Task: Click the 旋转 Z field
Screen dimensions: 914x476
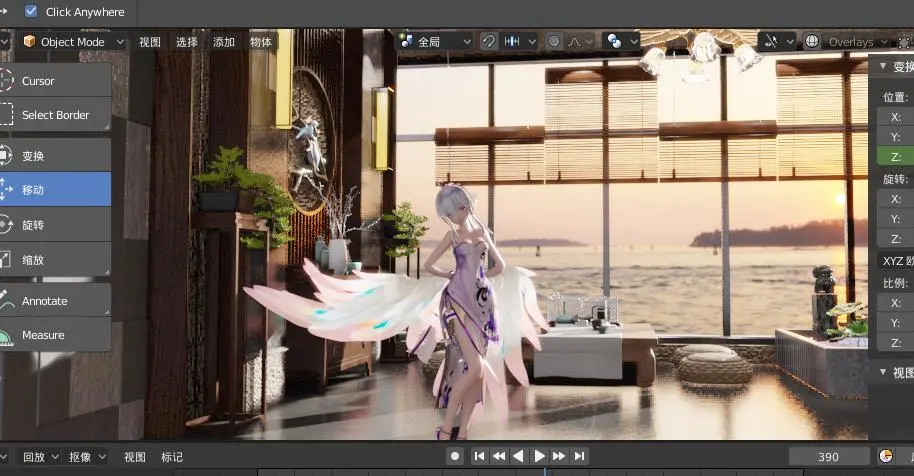Action: point(896,238)
